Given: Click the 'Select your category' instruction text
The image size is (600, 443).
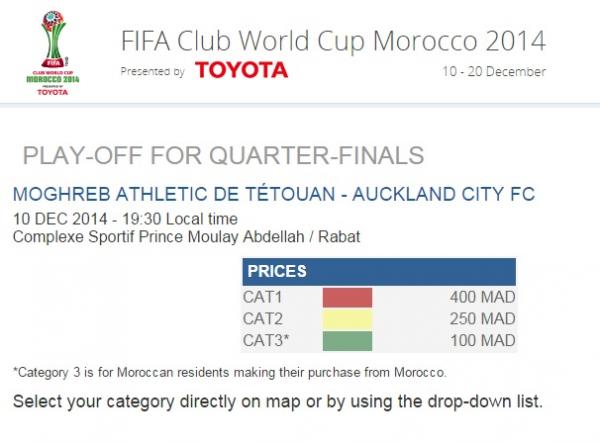Looking at the screenshot, I should point(277,401).
